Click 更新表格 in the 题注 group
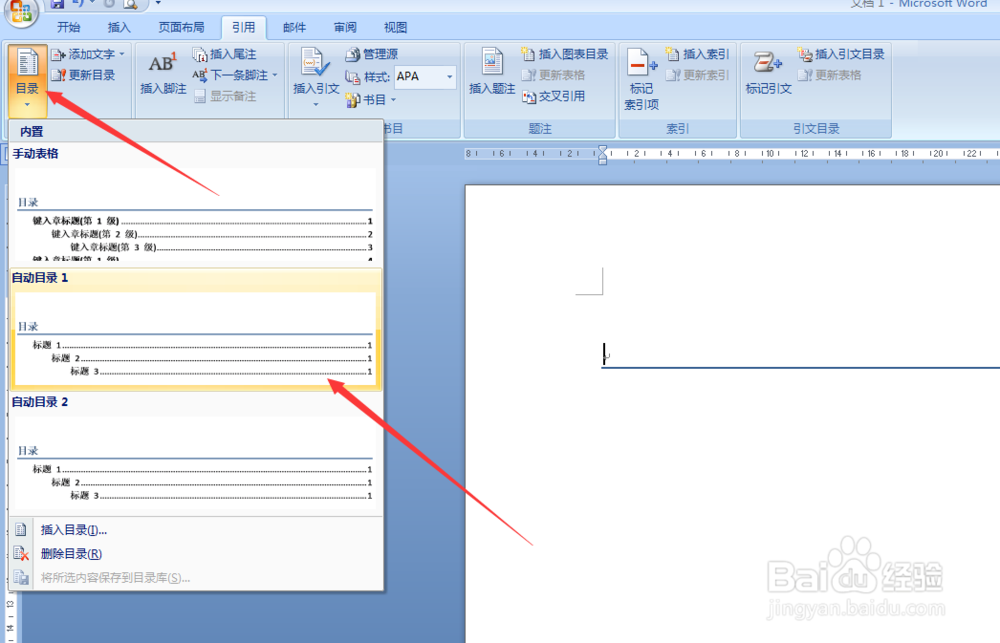The height and width of the screenshot is (643, 1000). tap(554, 75)
